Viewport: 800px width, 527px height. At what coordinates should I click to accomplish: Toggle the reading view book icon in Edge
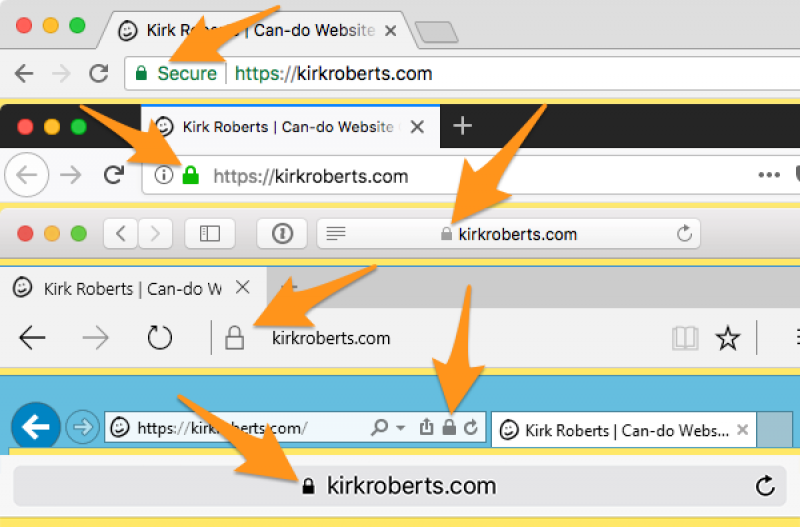coord(685,338)
